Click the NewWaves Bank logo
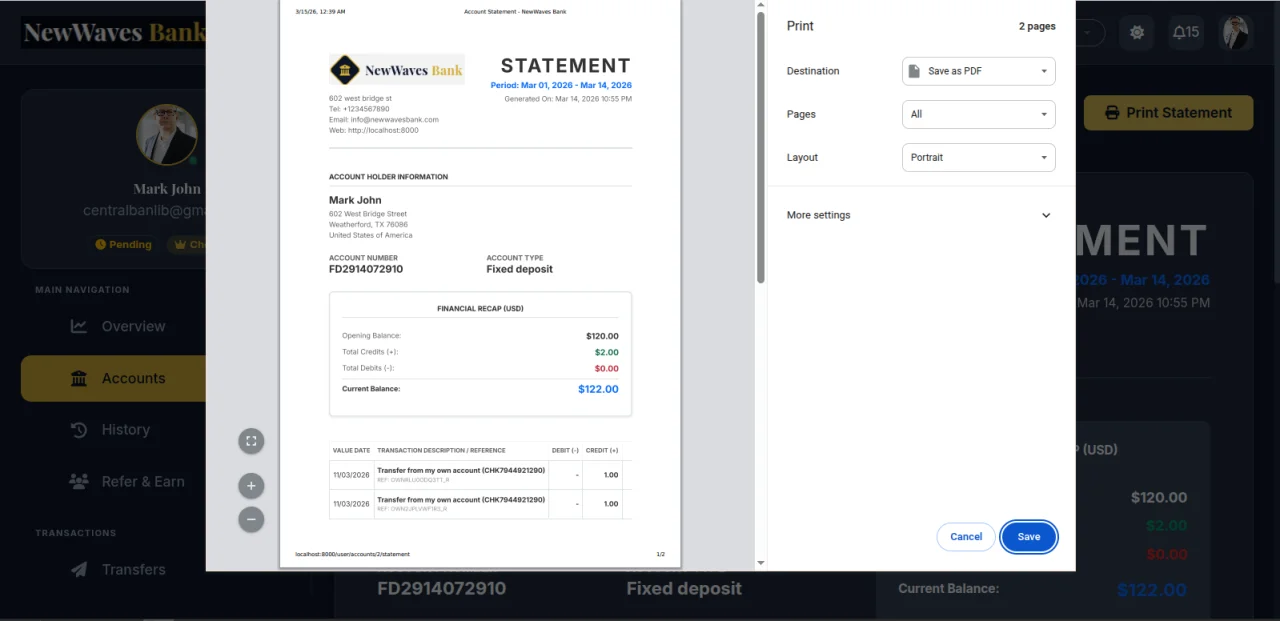Screen dimensions: 1280x621 [114, 32]
